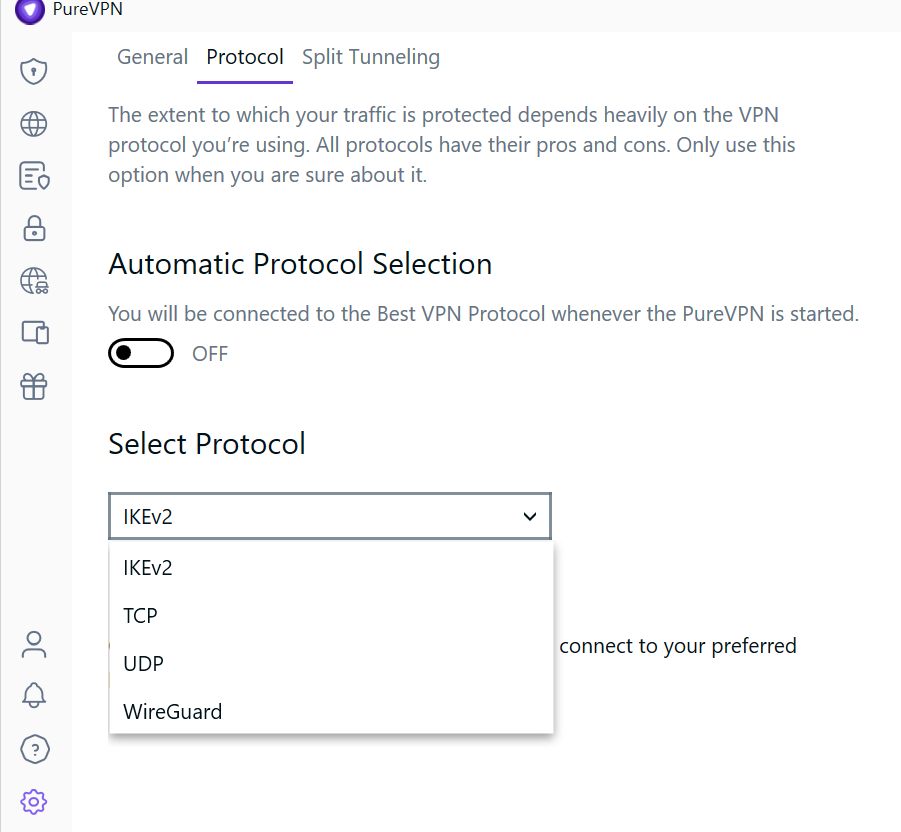Open the help question mark icon

[35, 748]
